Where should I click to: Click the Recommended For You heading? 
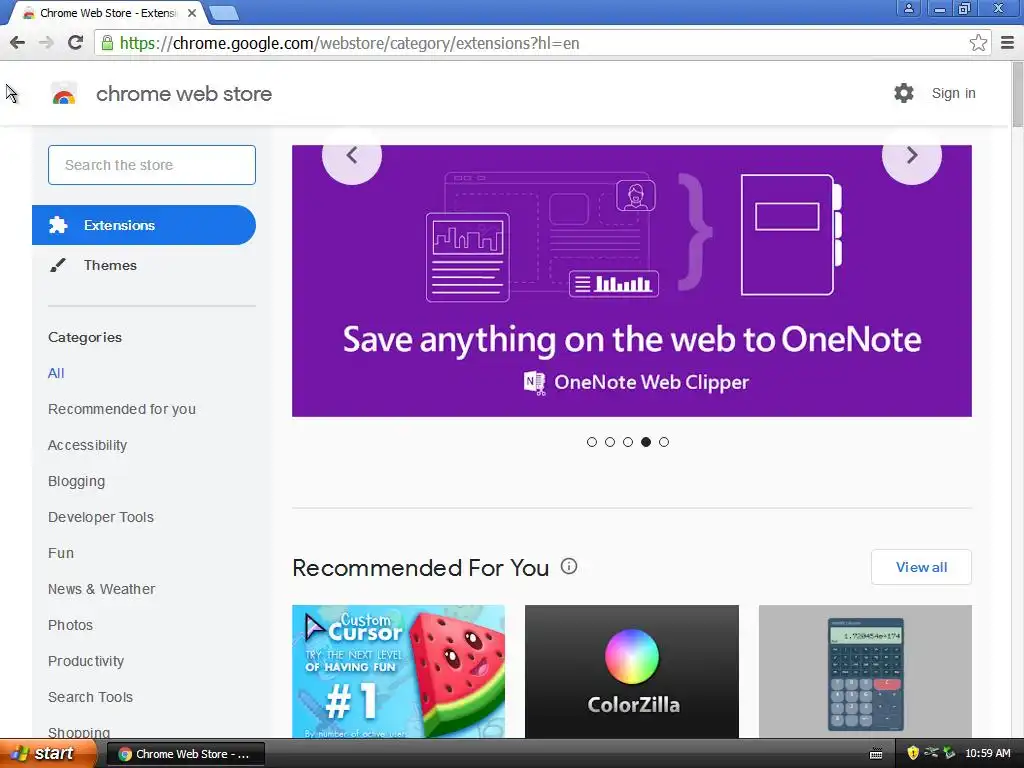(x=421, y=568)
